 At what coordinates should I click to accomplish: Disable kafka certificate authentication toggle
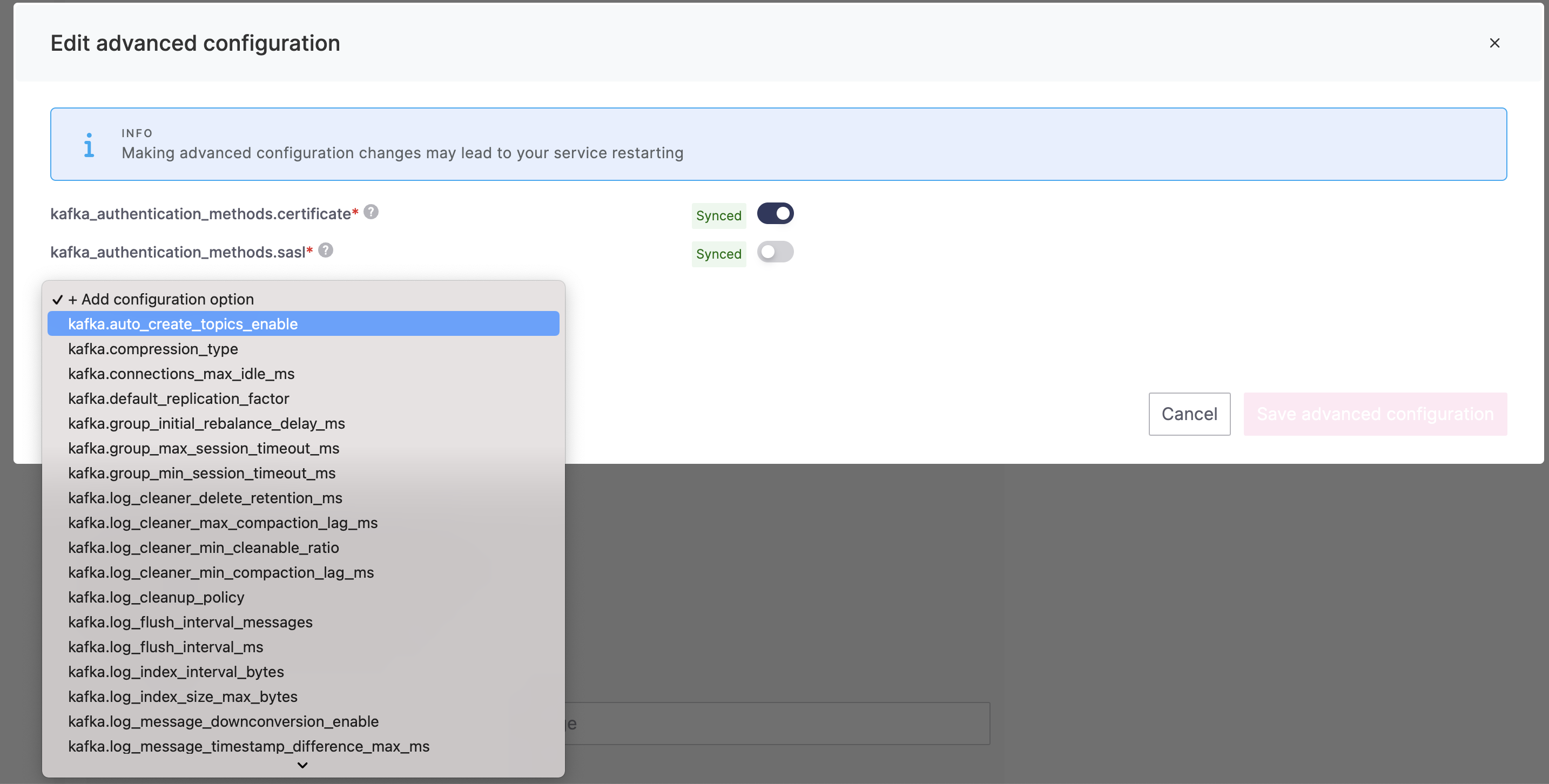[x=774, y=213]
